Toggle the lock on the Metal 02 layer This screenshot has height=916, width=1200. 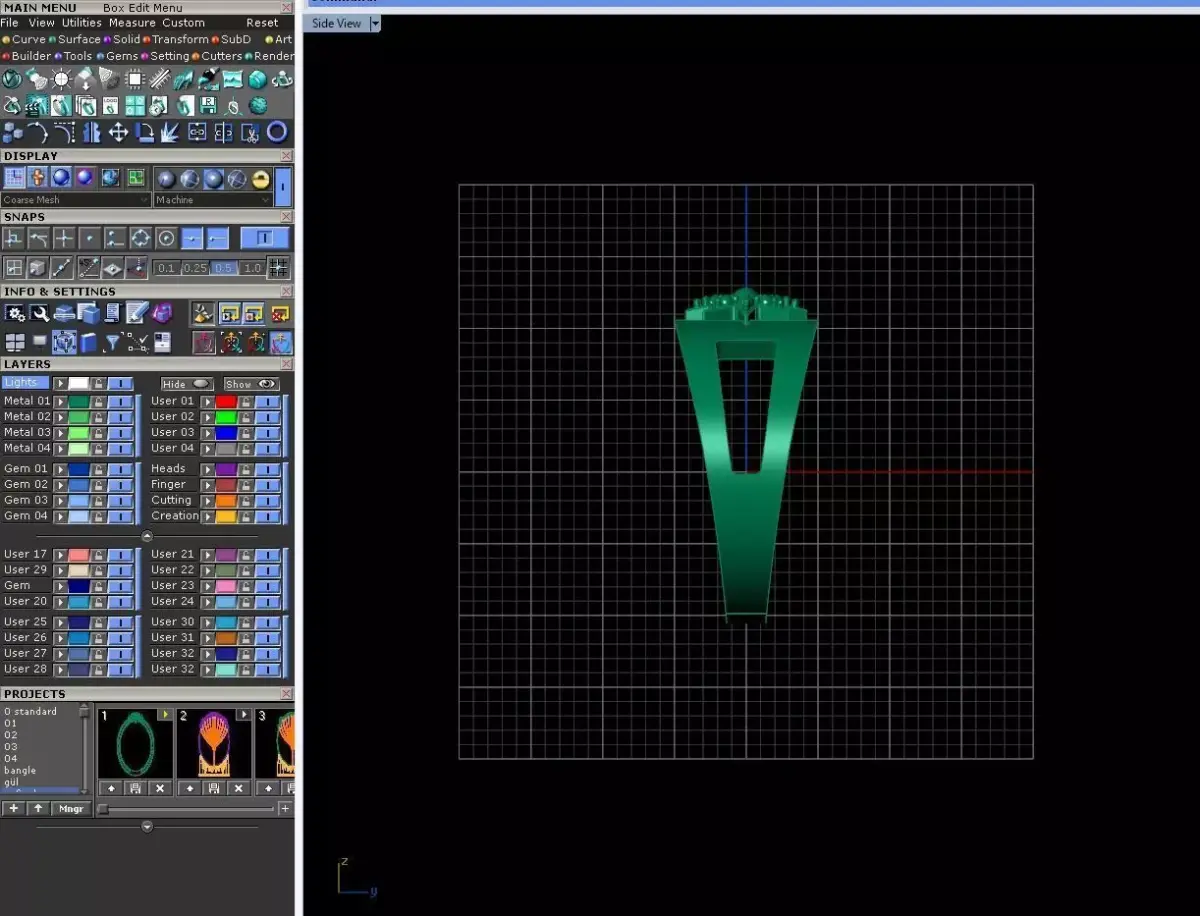tap(98, 417)
